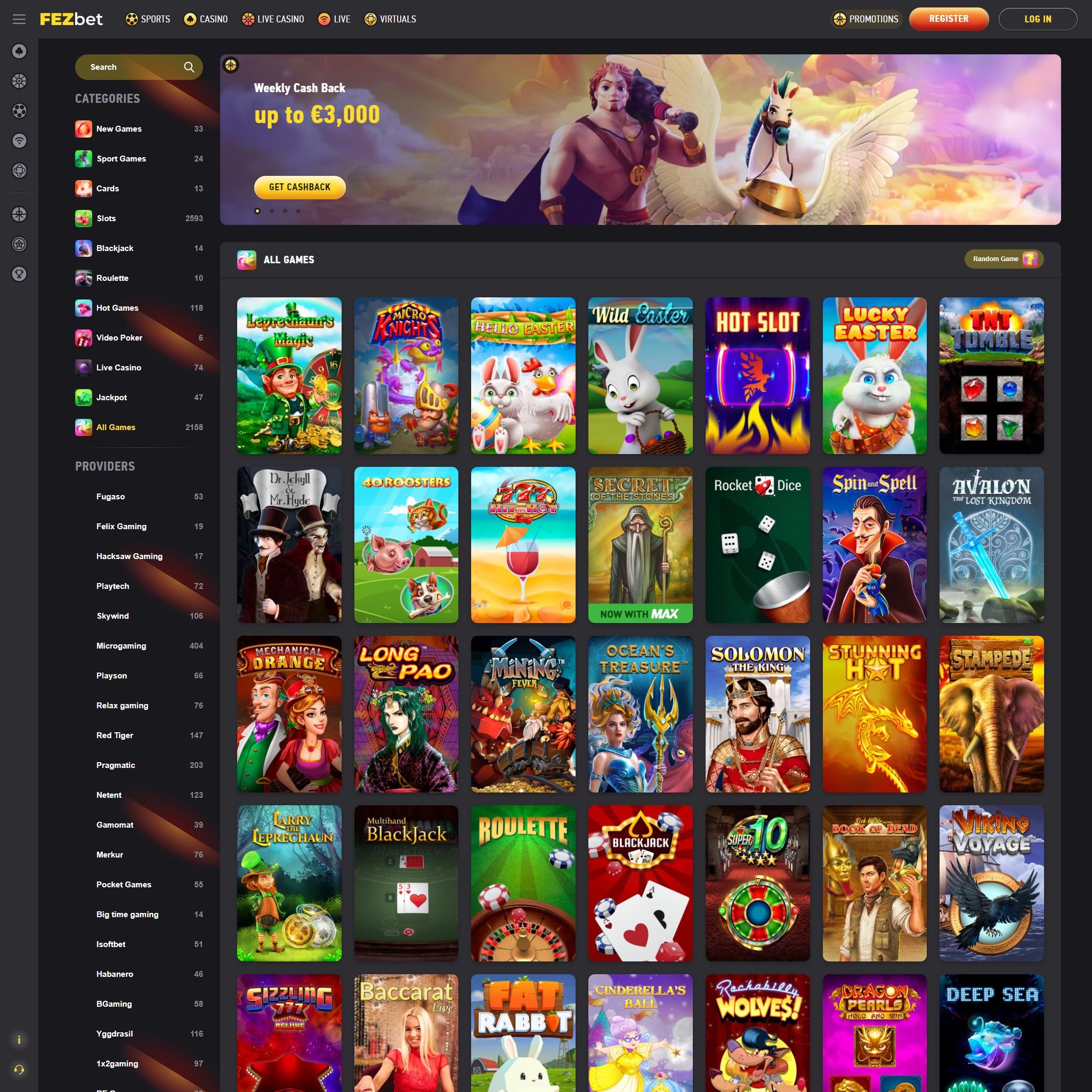This screenshot has width=1092, height=1092.
Task: Expand the All Games category
Action: [x=115, y=428]
